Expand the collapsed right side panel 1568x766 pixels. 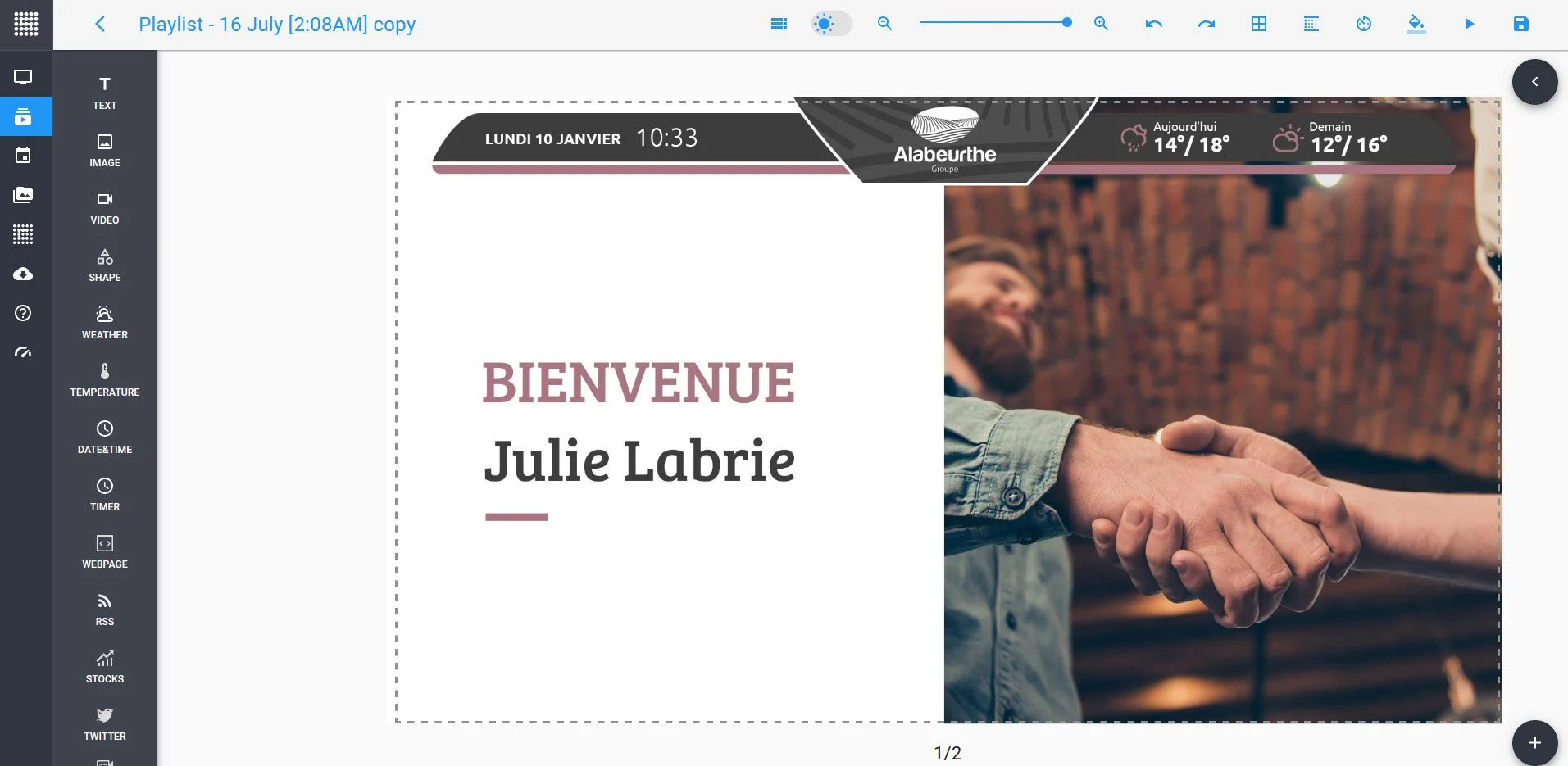pyautogui.click(x=1534, y=82)
